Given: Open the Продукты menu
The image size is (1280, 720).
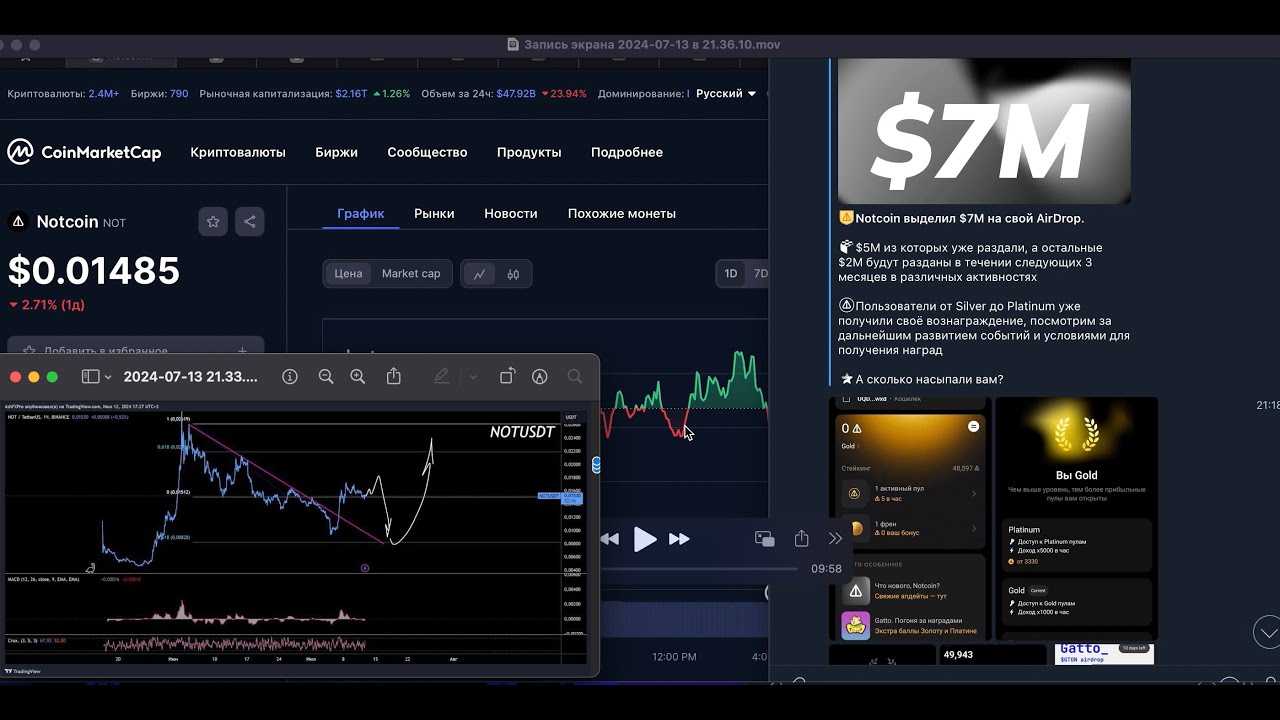Looking at the screenshot, I should click(529, 152).
